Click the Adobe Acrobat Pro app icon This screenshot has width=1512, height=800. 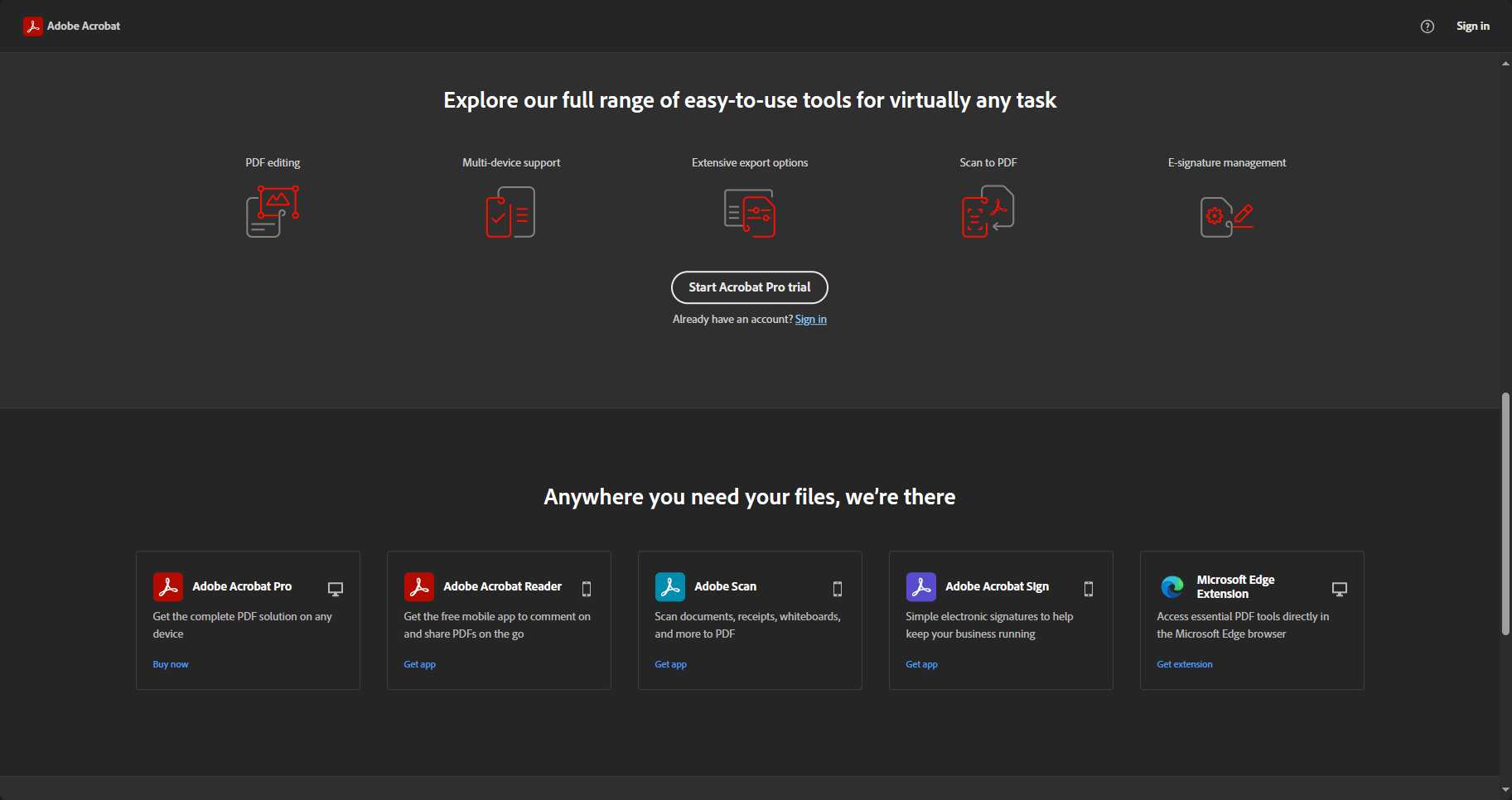point(168,586)
